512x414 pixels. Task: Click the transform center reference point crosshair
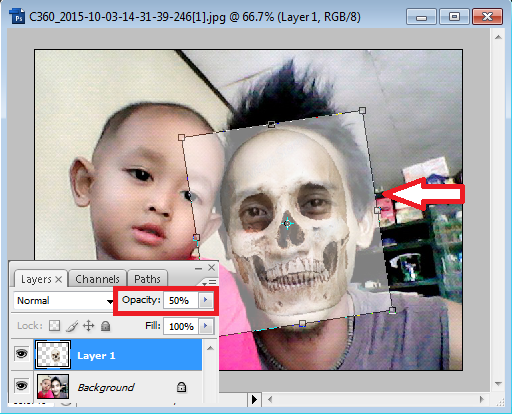(x=287, y=223)
